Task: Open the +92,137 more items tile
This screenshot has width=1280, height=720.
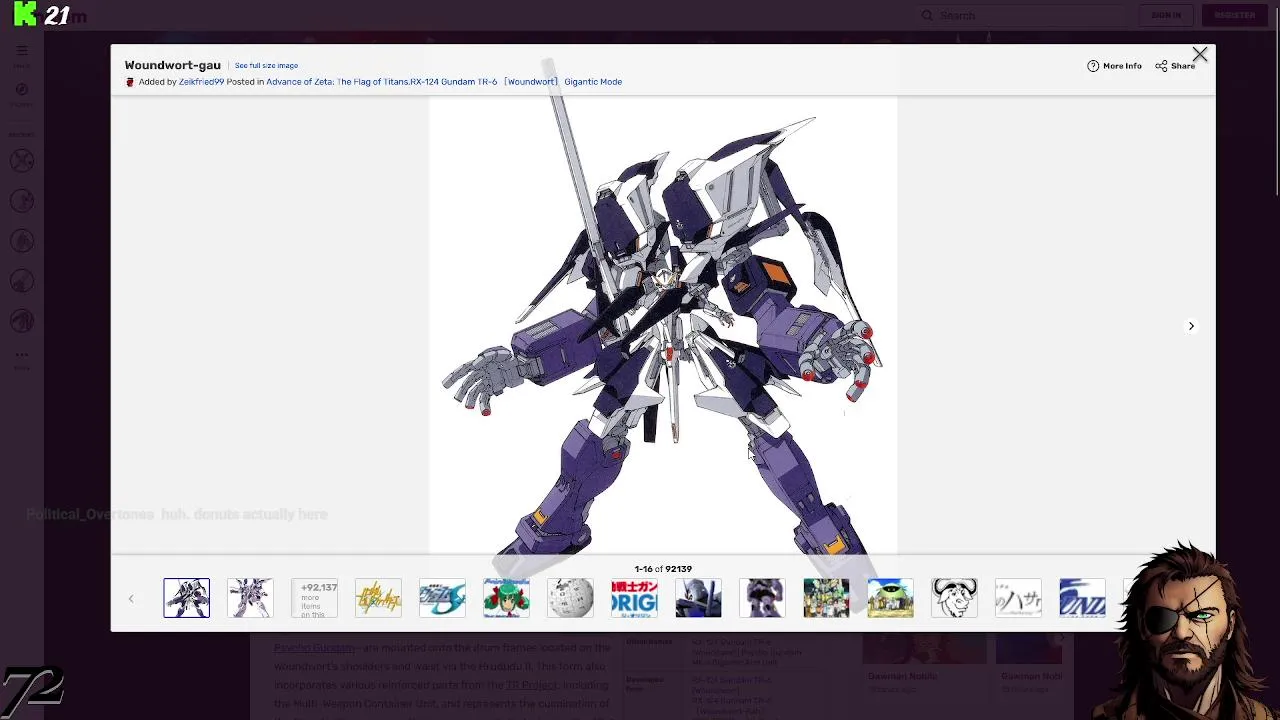Action: (314, 598)
